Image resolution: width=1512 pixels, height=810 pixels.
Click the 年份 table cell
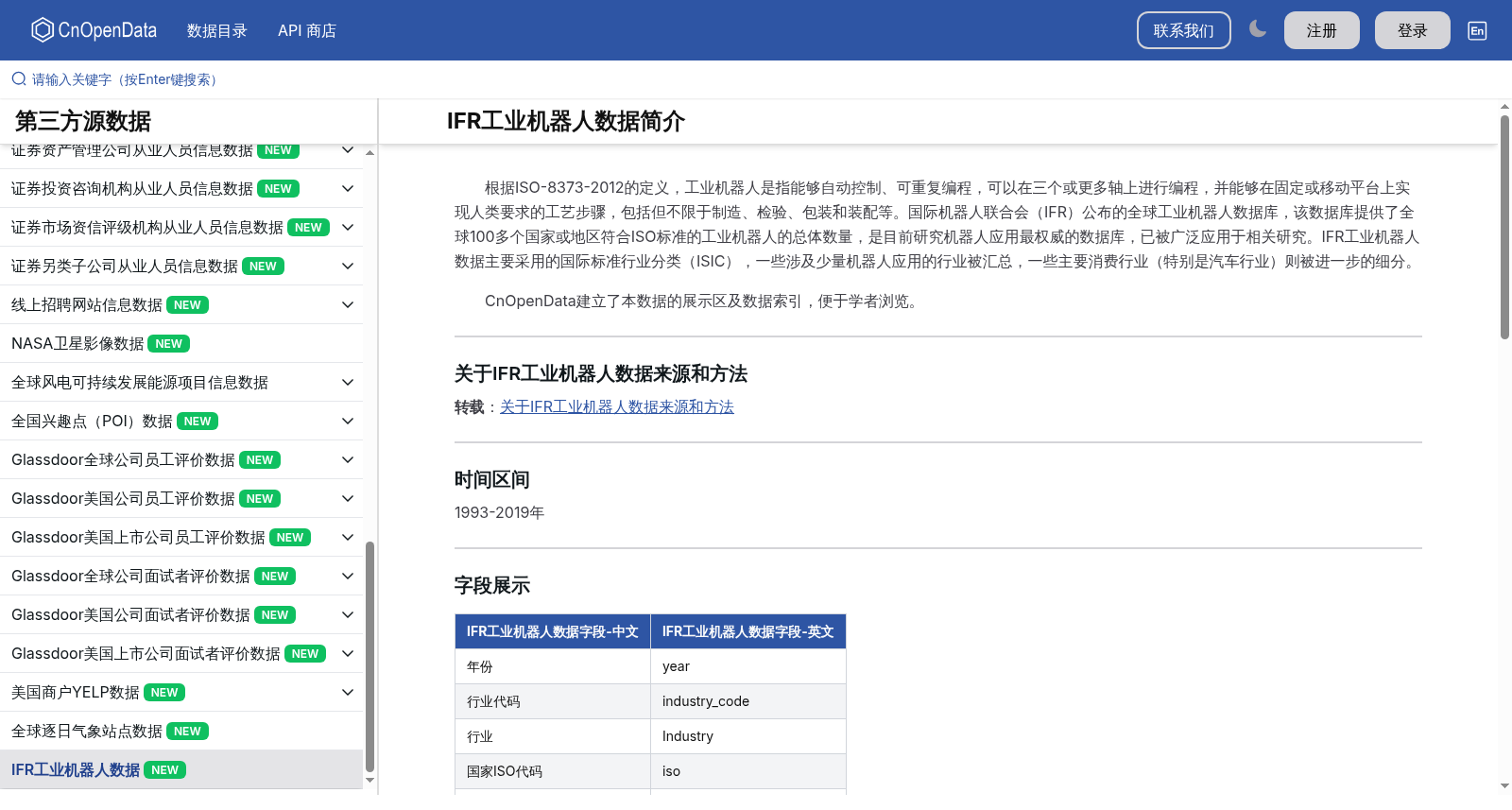(x=553, y=666)
